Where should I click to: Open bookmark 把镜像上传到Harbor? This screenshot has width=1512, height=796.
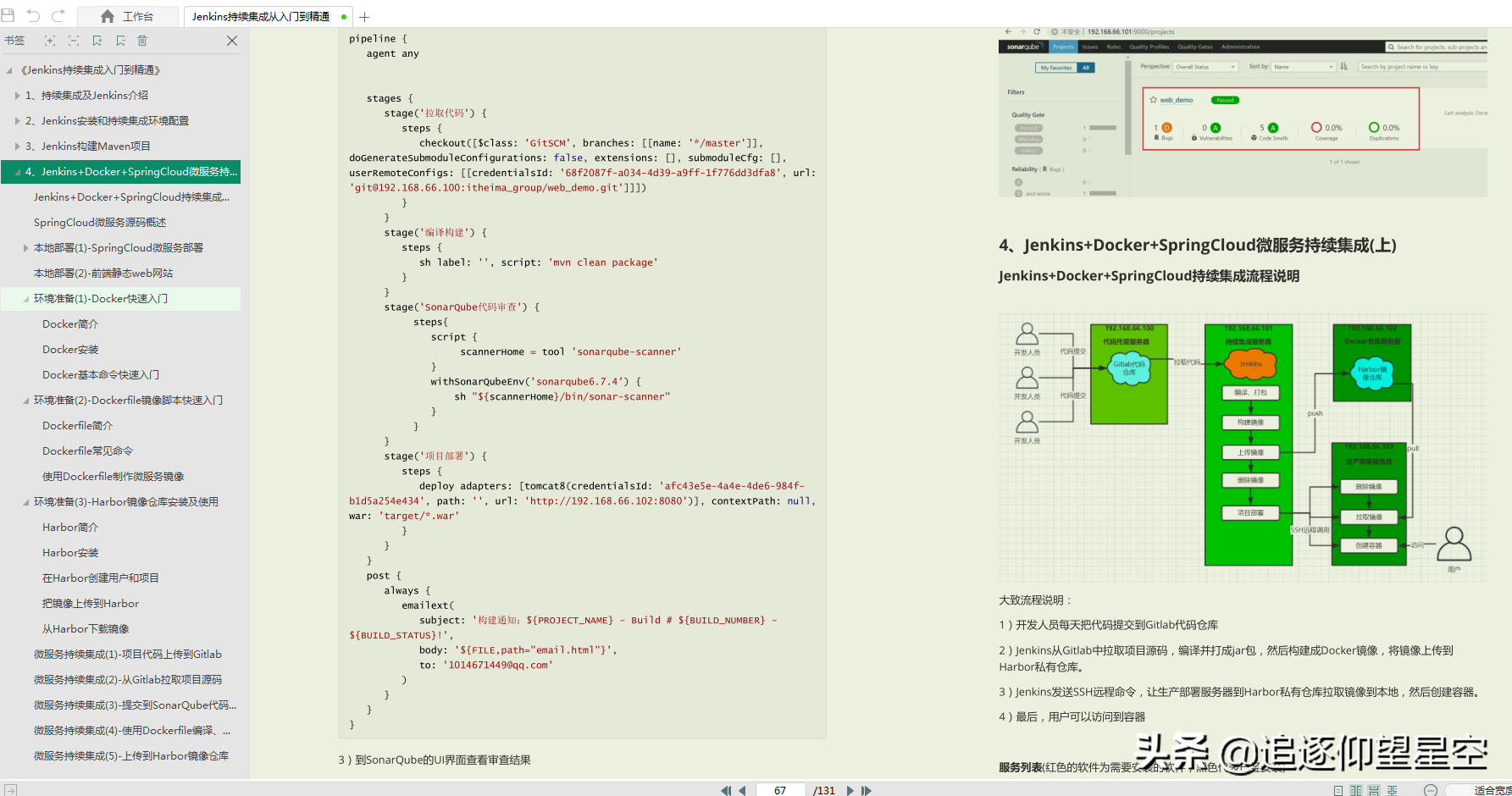[91, 604]
